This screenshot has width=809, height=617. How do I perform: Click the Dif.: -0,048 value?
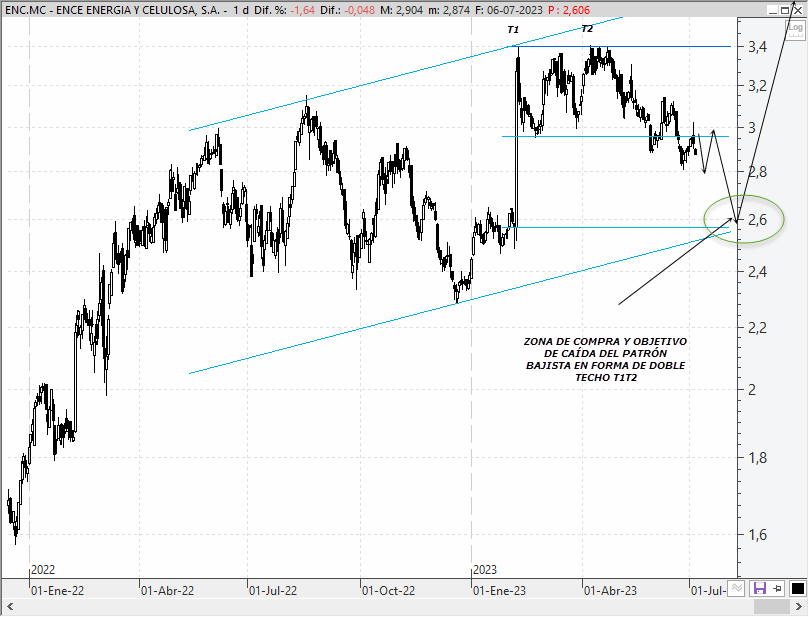point(347,10)
